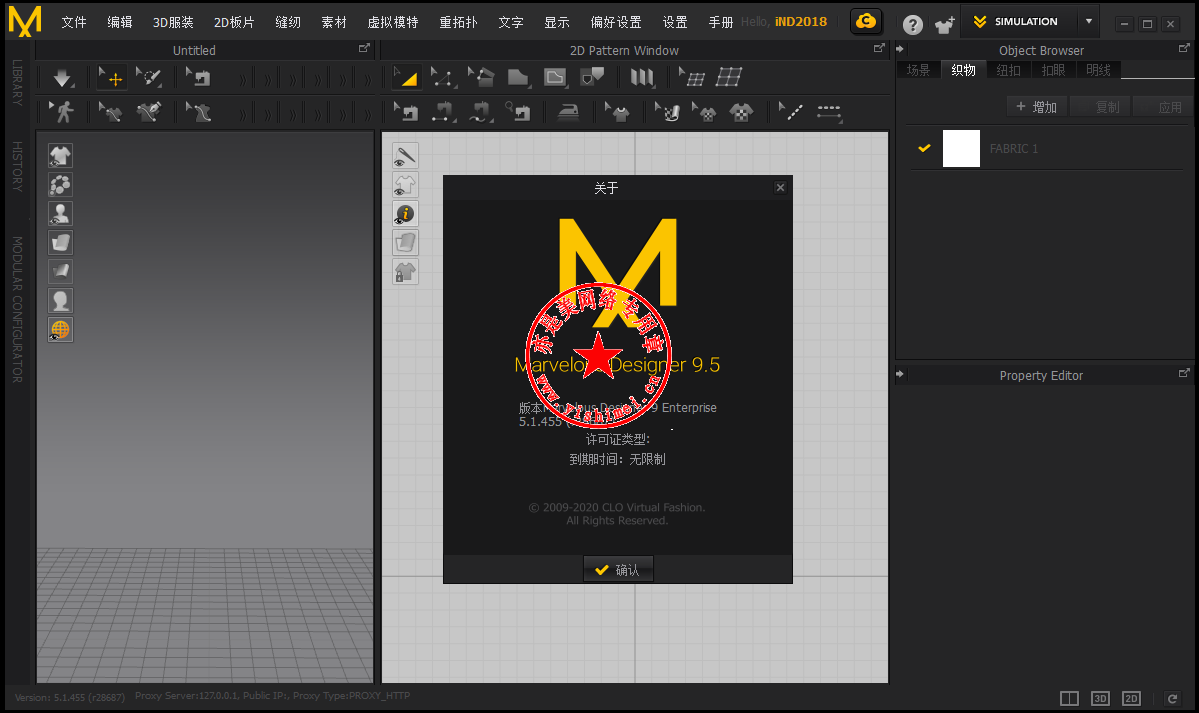
Task: Expand first hidden toolbar chevron in 3D toolbar bottom row
Action: [242, 114]
